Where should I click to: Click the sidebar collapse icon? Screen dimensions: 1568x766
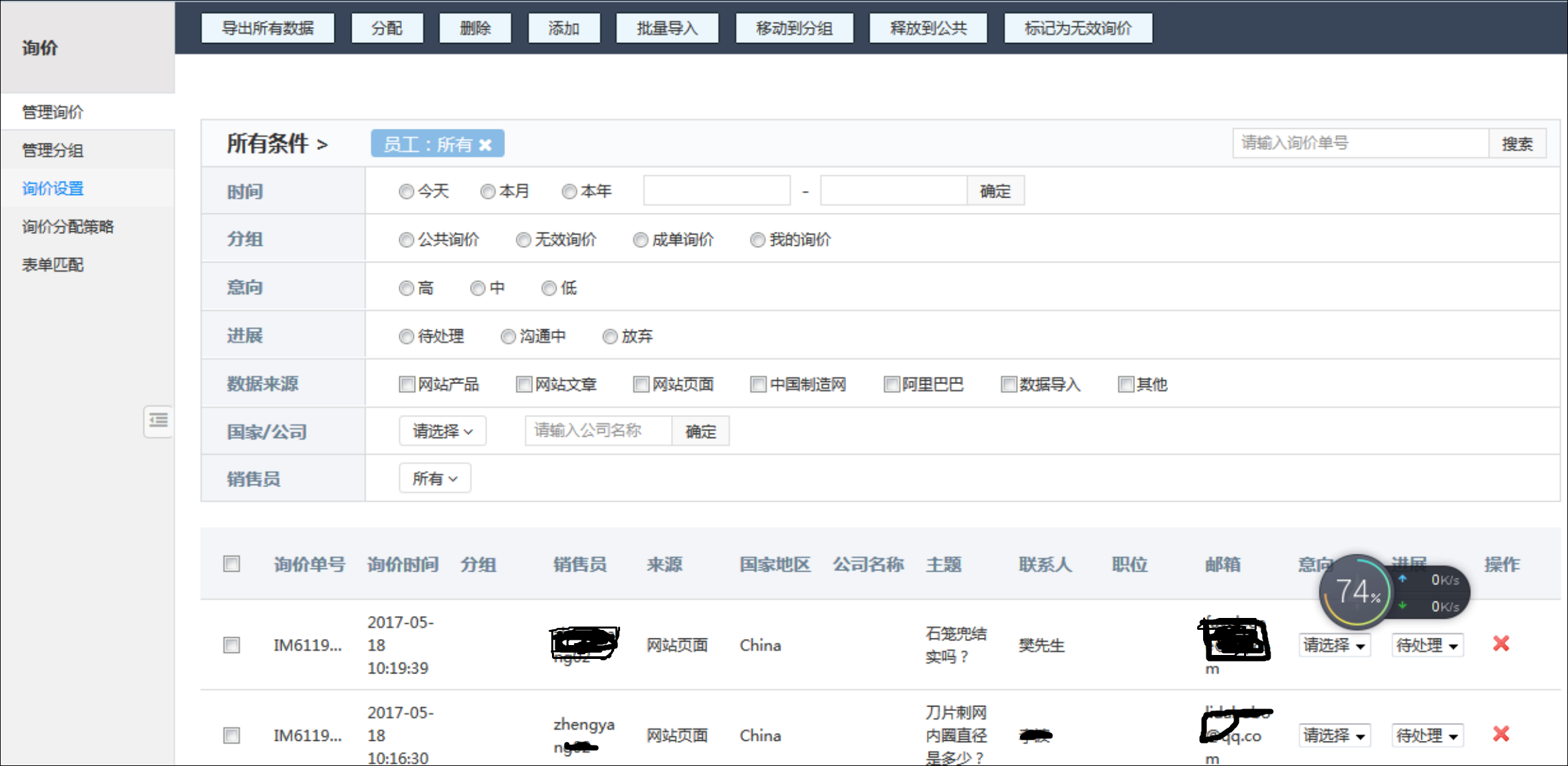(x=158, y=420)
